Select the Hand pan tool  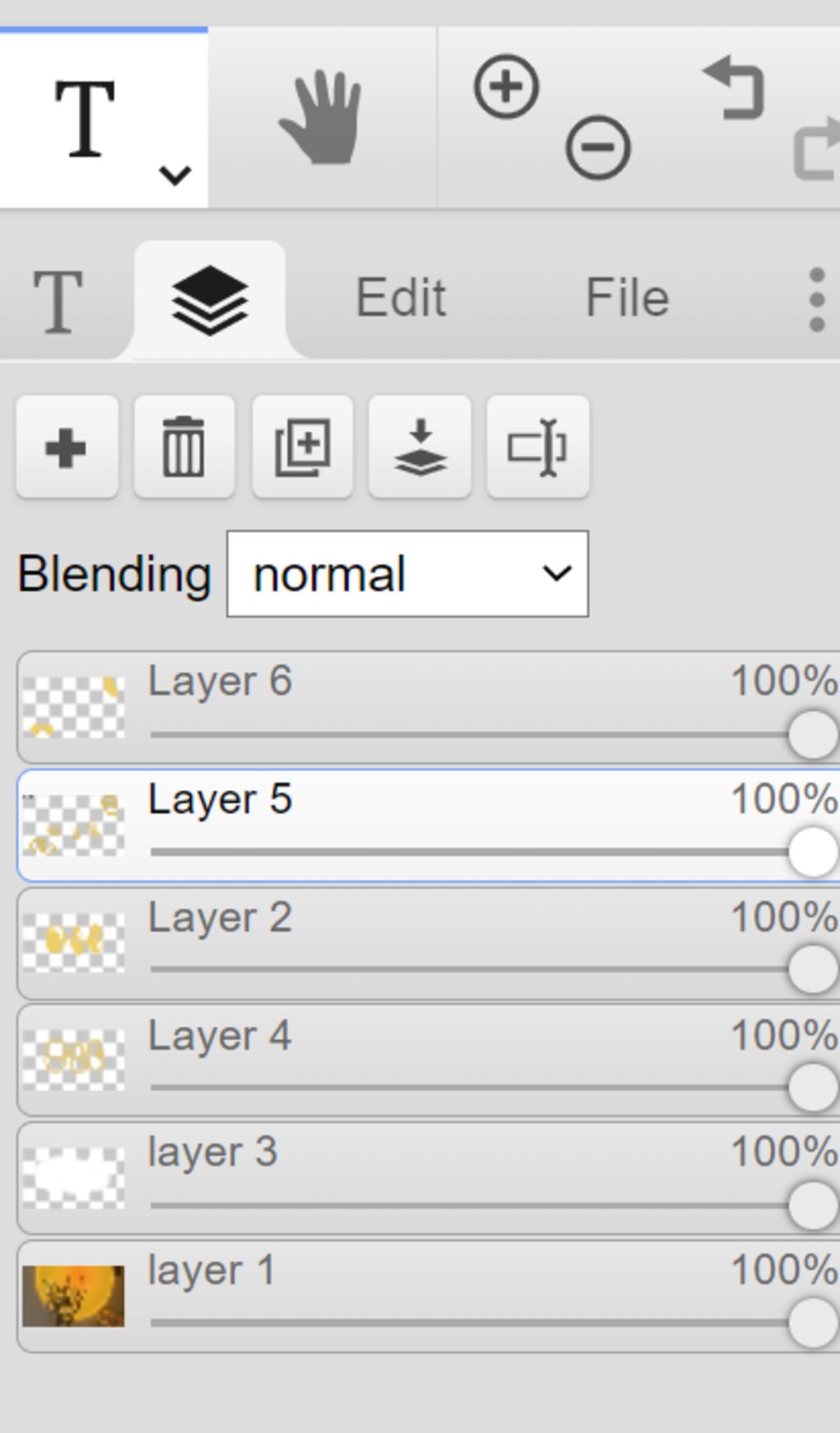[x=321, y=117]
